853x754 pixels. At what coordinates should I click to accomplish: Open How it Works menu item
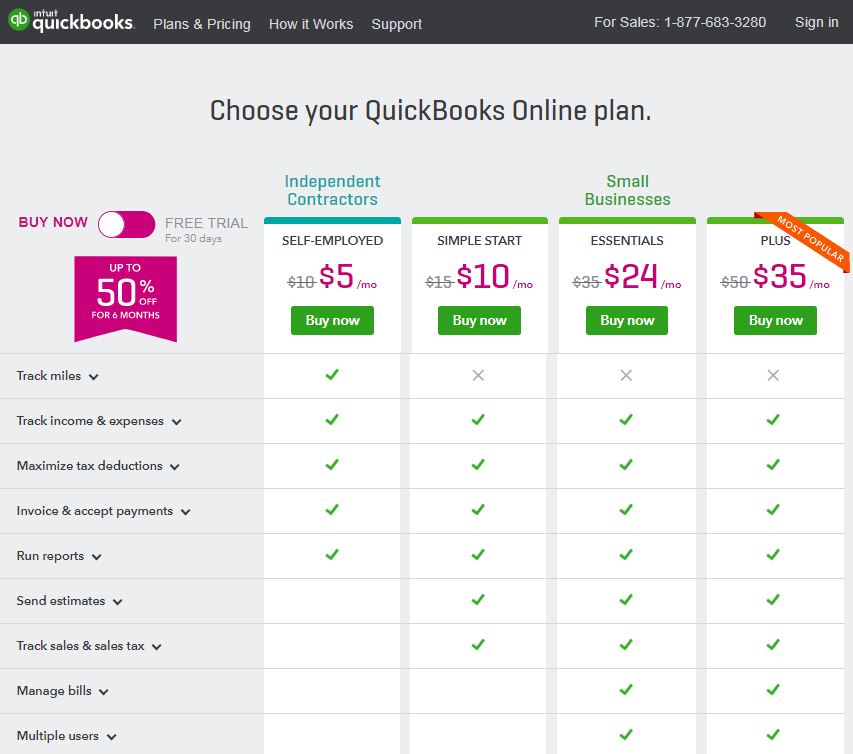click(311, 24)
